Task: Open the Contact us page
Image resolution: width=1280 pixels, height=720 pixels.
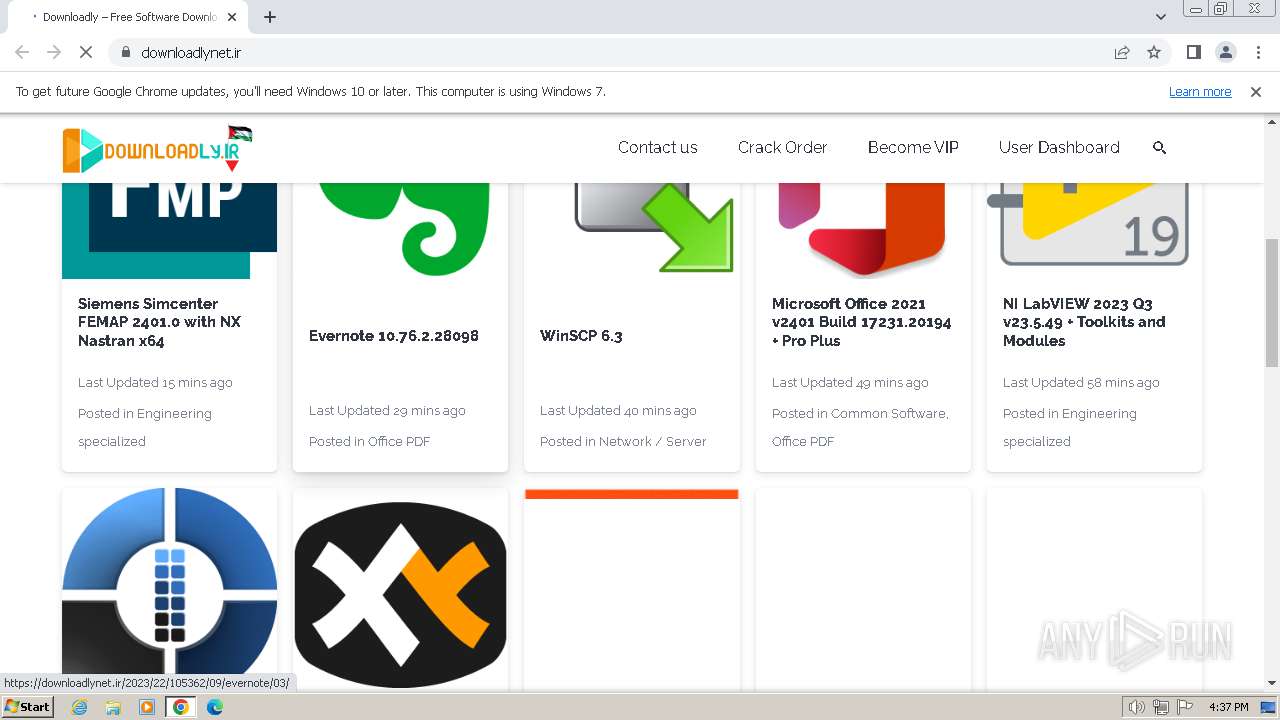Action: pos(658,147)
